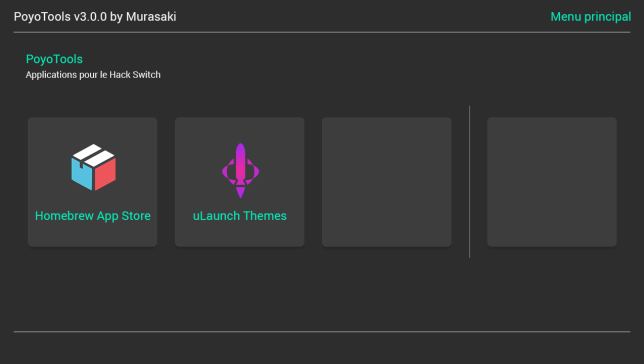Tap the white lid of the package icon
The image size is (644, 364).
coord(94,155)
